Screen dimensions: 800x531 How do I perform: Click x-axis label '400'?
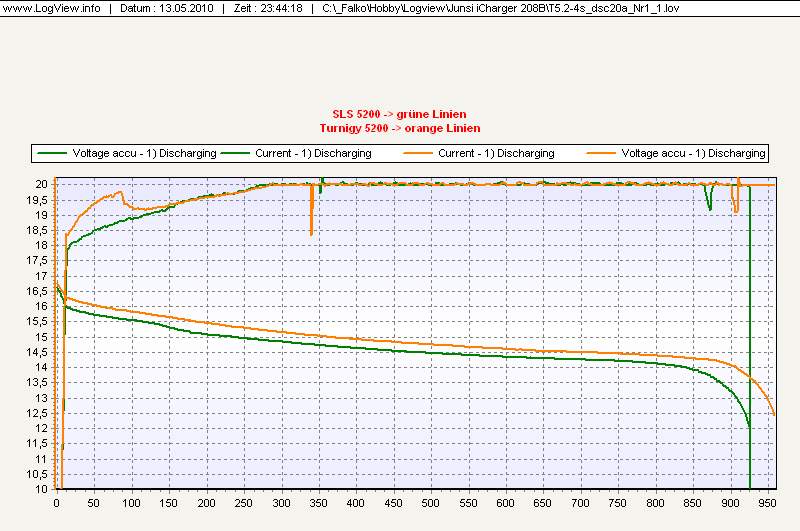356,503
